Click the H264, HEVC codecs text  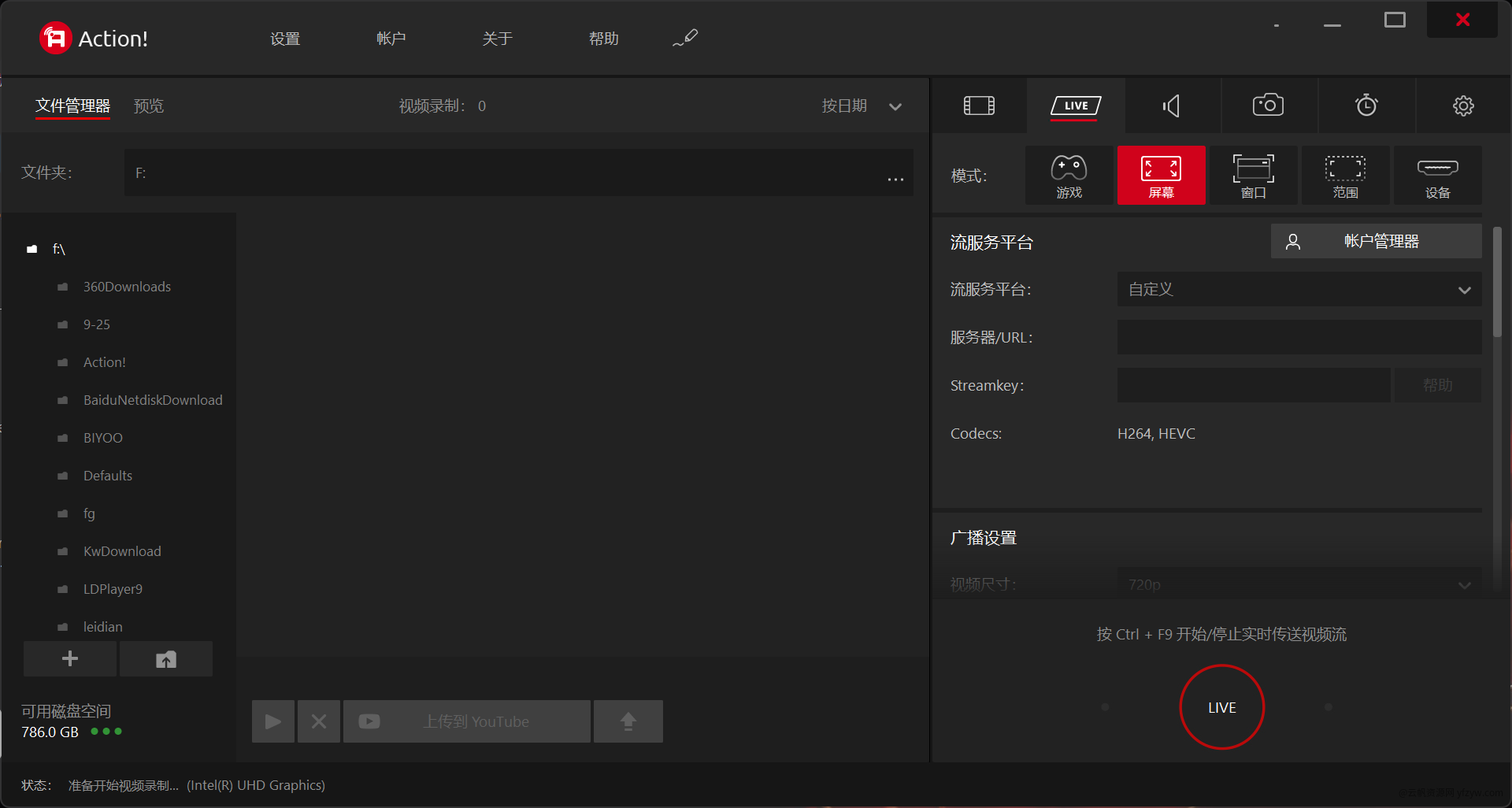[x=1156, y=434]
